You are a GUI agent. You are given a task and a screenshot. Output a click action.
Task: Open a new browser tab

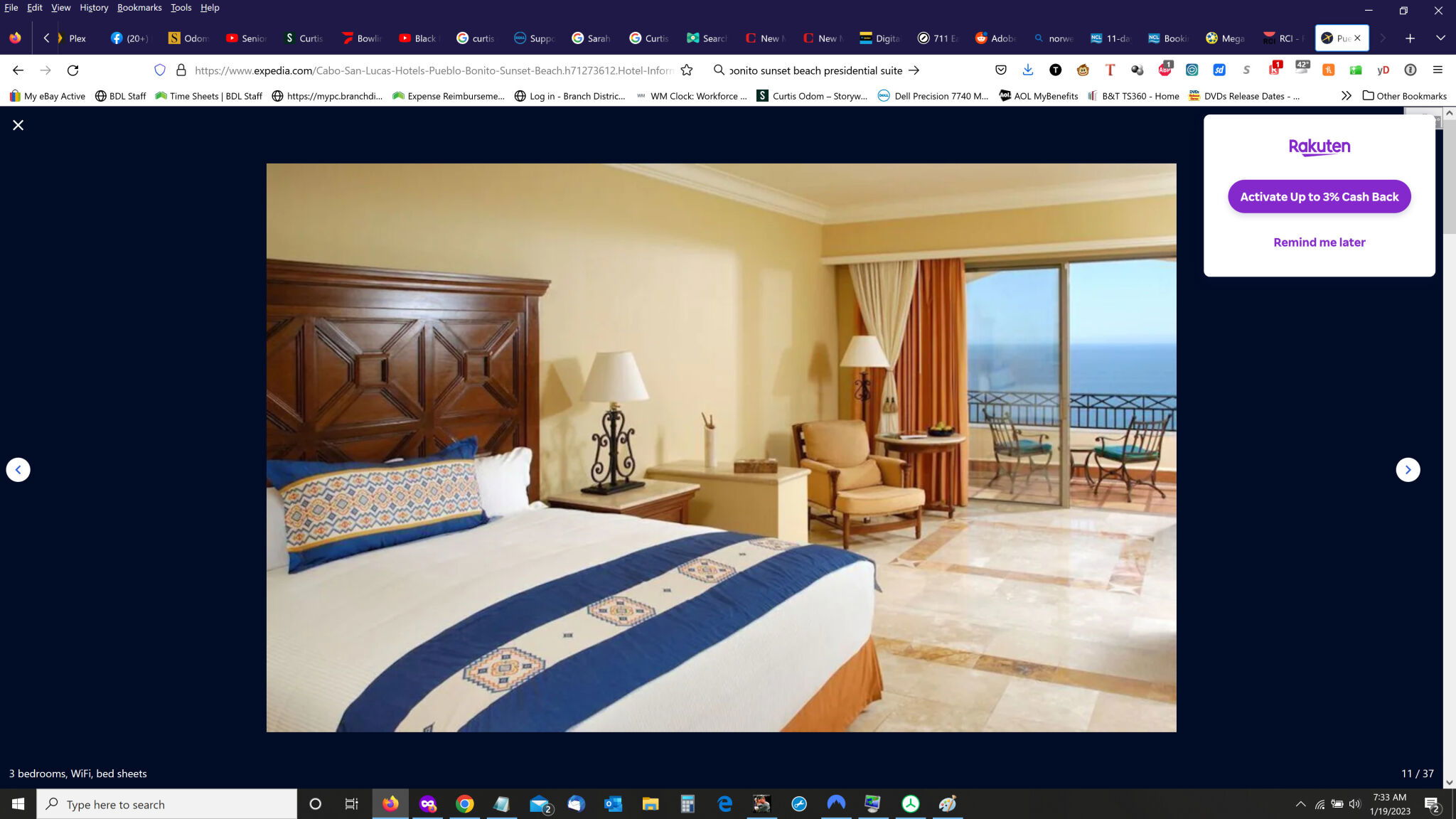pos(1410,38)
